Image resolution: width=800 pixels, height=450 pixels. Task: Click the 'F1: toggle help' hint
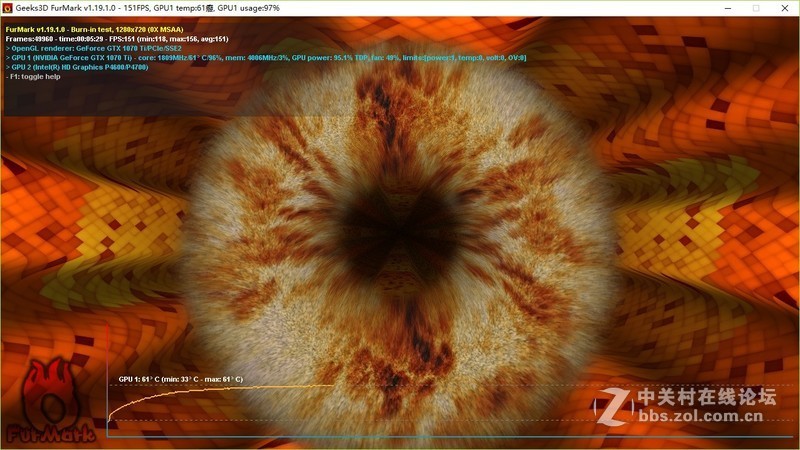coord(33,77)
